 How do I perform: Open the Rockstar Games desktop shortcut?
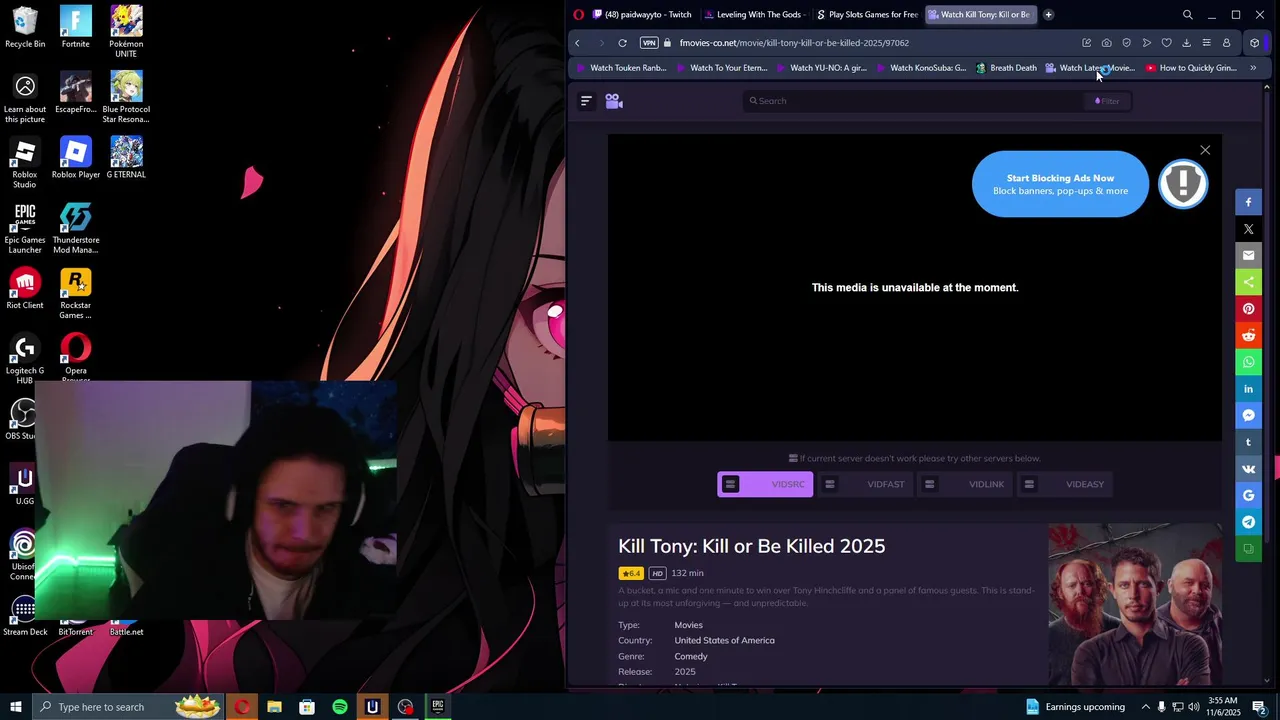(75, 294)
